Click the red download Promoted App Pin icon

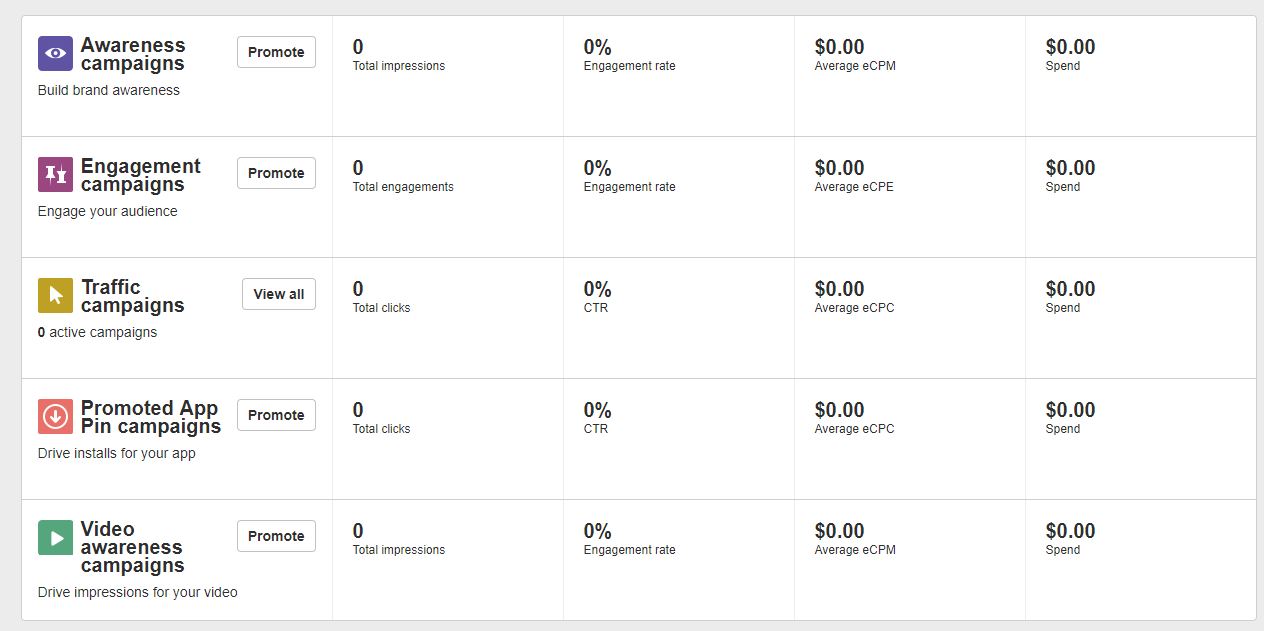coord(55,417)
